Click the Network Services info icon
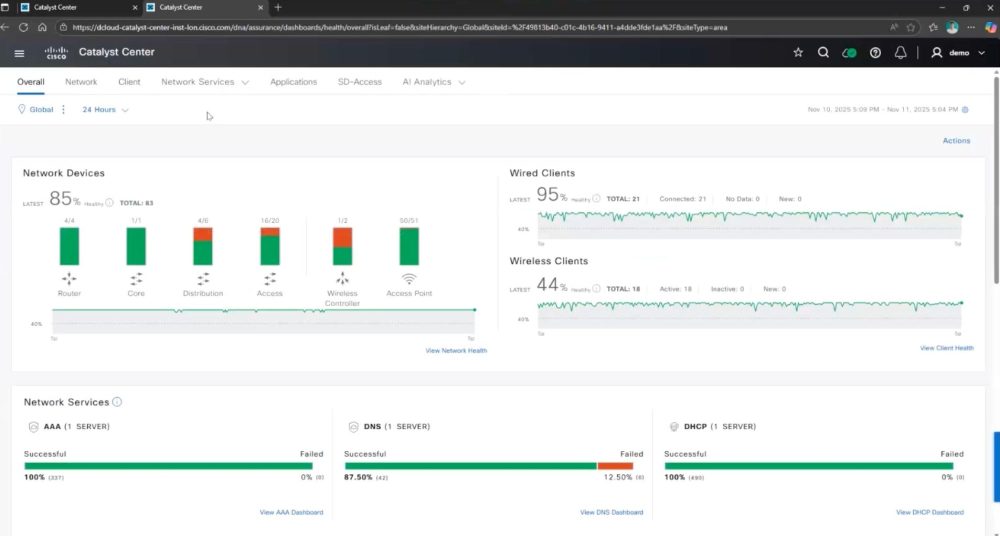 click(x=117, y=402)
